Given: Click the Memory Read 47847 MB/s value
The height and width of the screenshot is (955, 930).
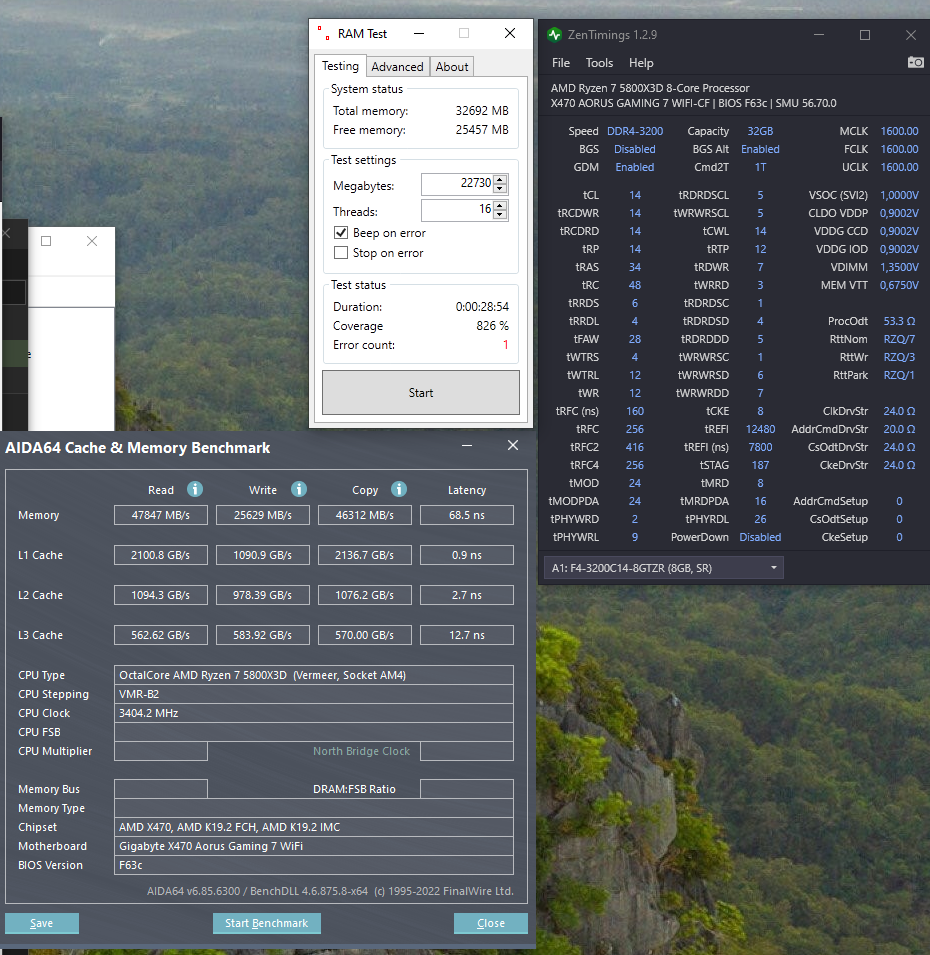Looking at the screenshot, I should click(x=161, y=515).
